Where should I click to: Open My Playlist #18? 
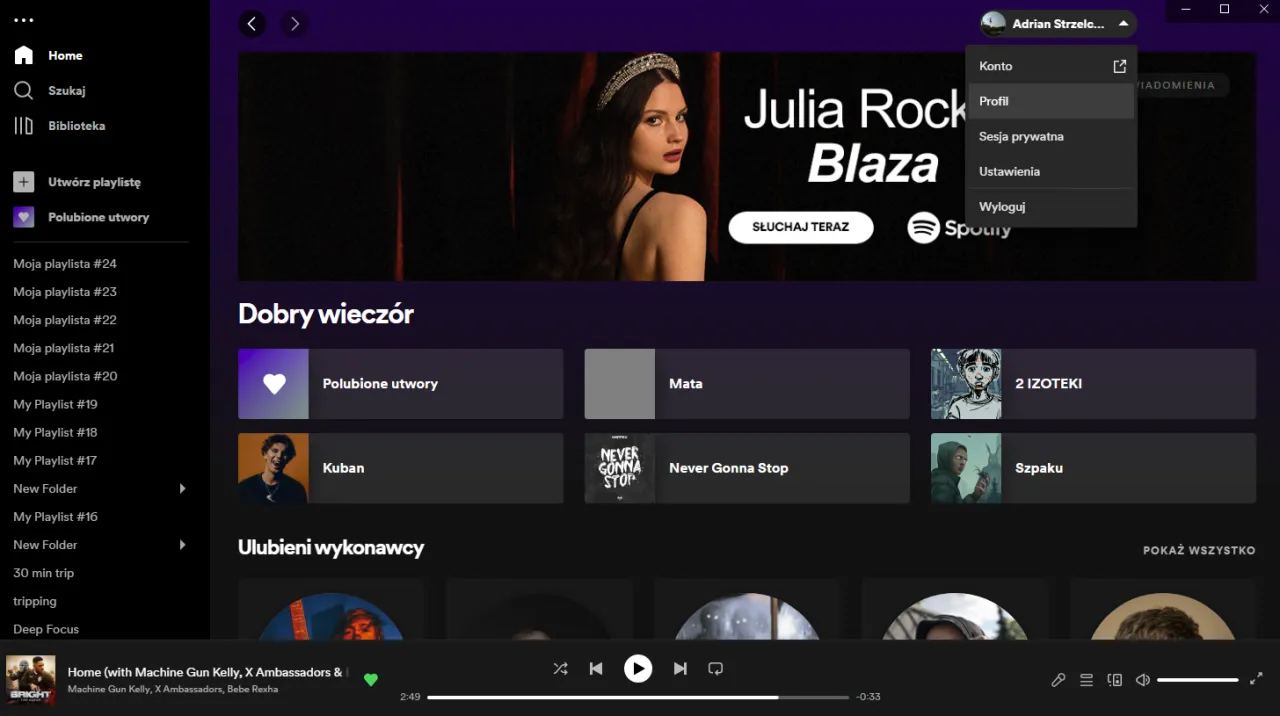pyautogui.click(x=55, y=432)
